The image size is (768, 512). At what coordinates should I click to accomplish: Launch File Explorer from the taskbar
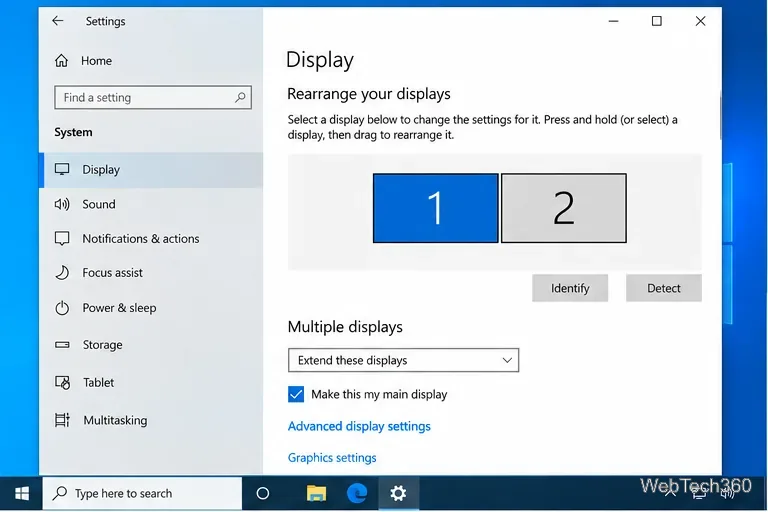click(316, 493)
